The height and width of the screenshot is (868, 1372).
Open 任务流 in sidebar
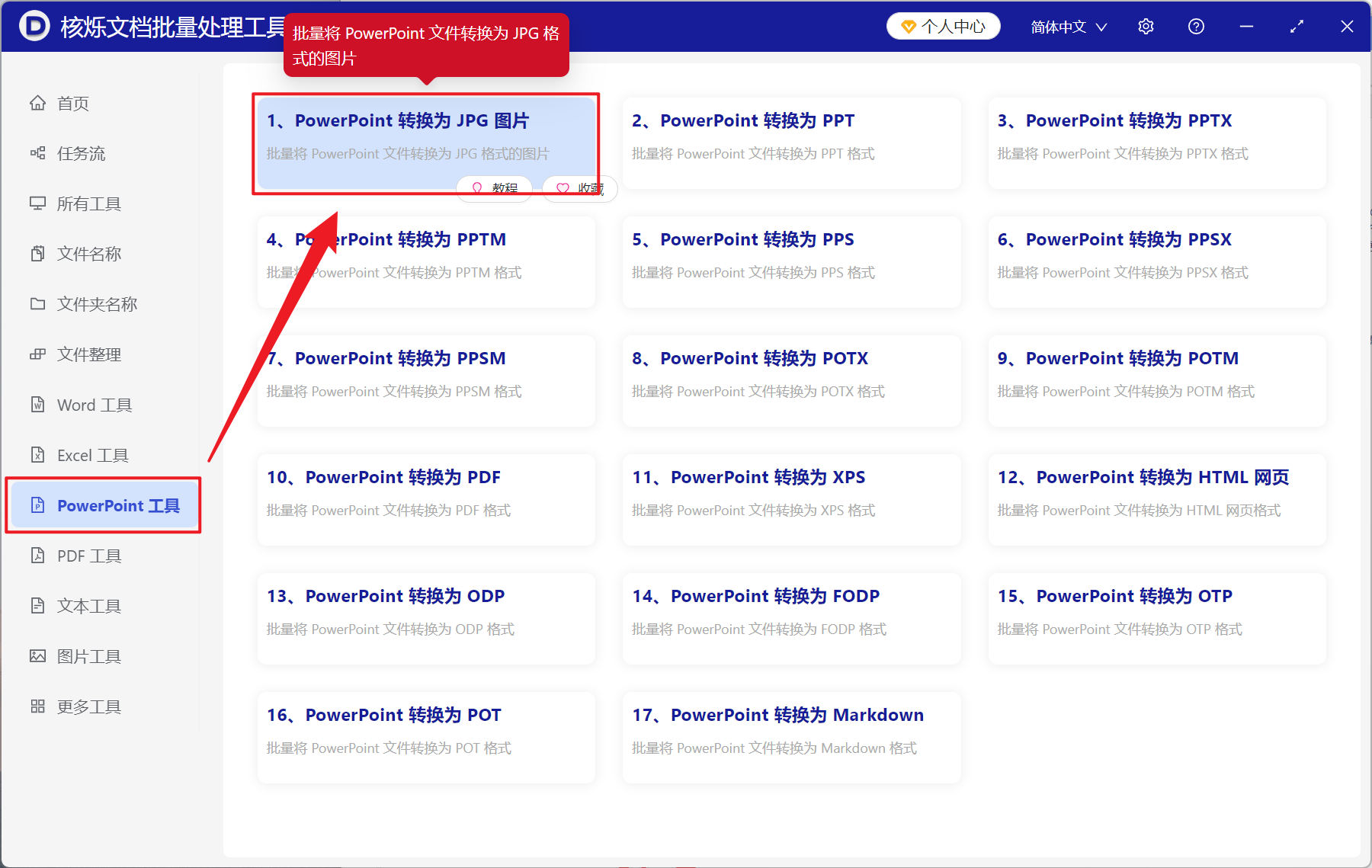pos(103,153)
